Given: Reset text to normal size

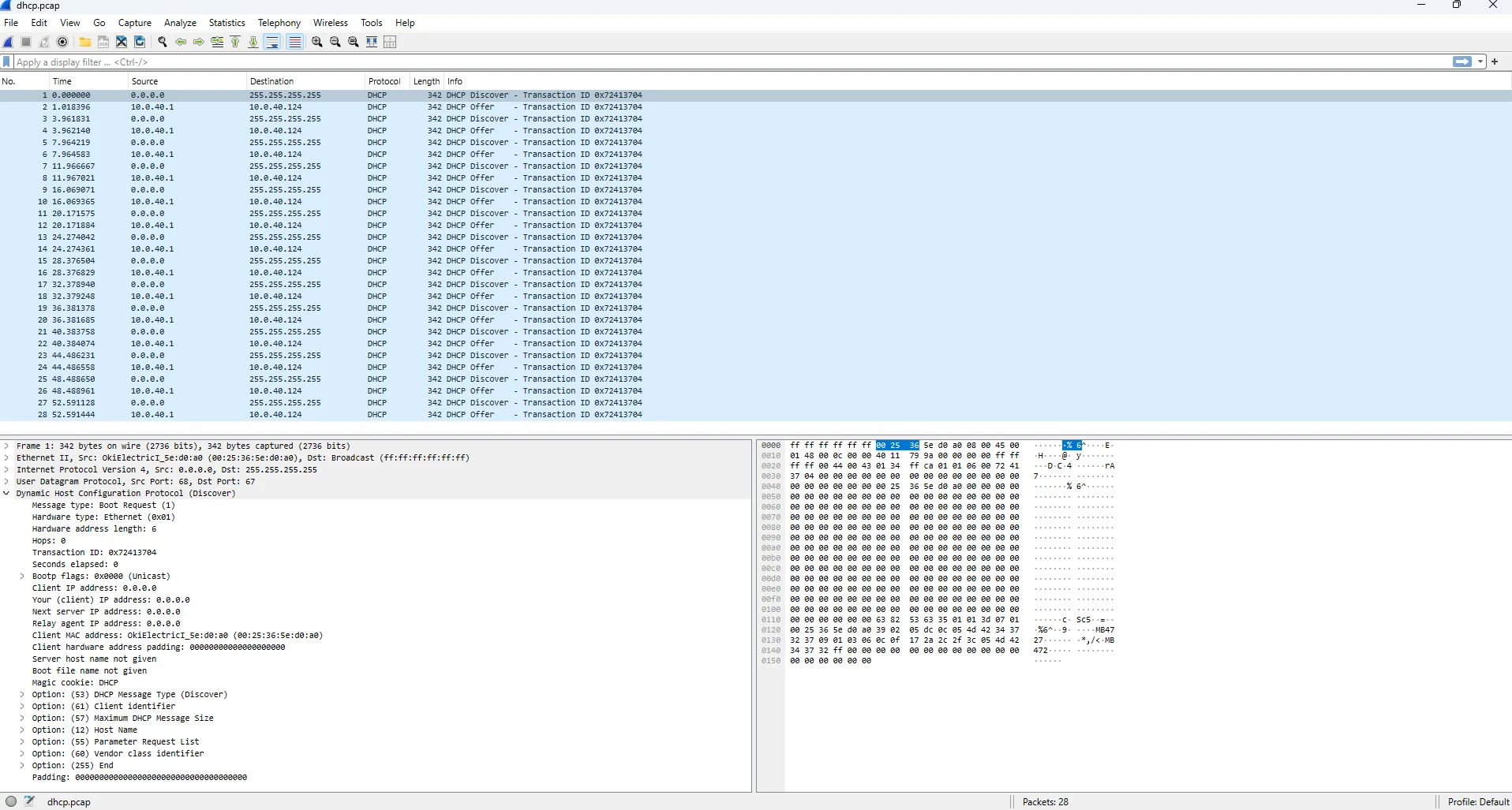Looking at the screenshot, I should (354, 42).
